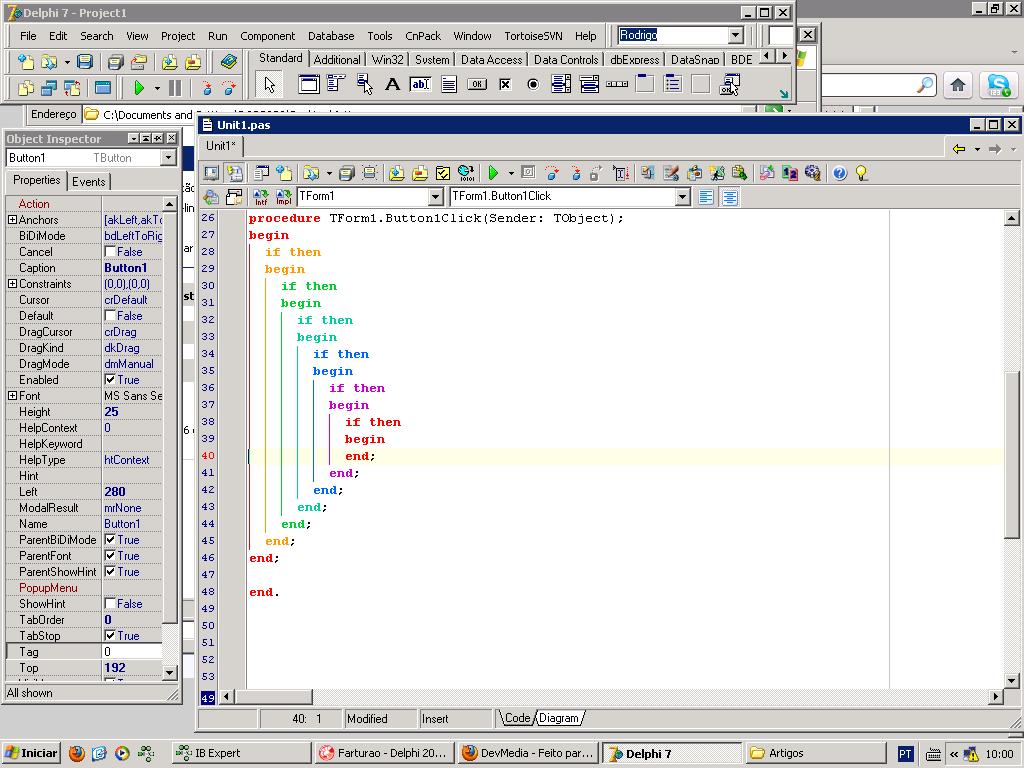Click the Help question mark icon
This screenshot has width=1024, height=768.
[x=839, y=173]
